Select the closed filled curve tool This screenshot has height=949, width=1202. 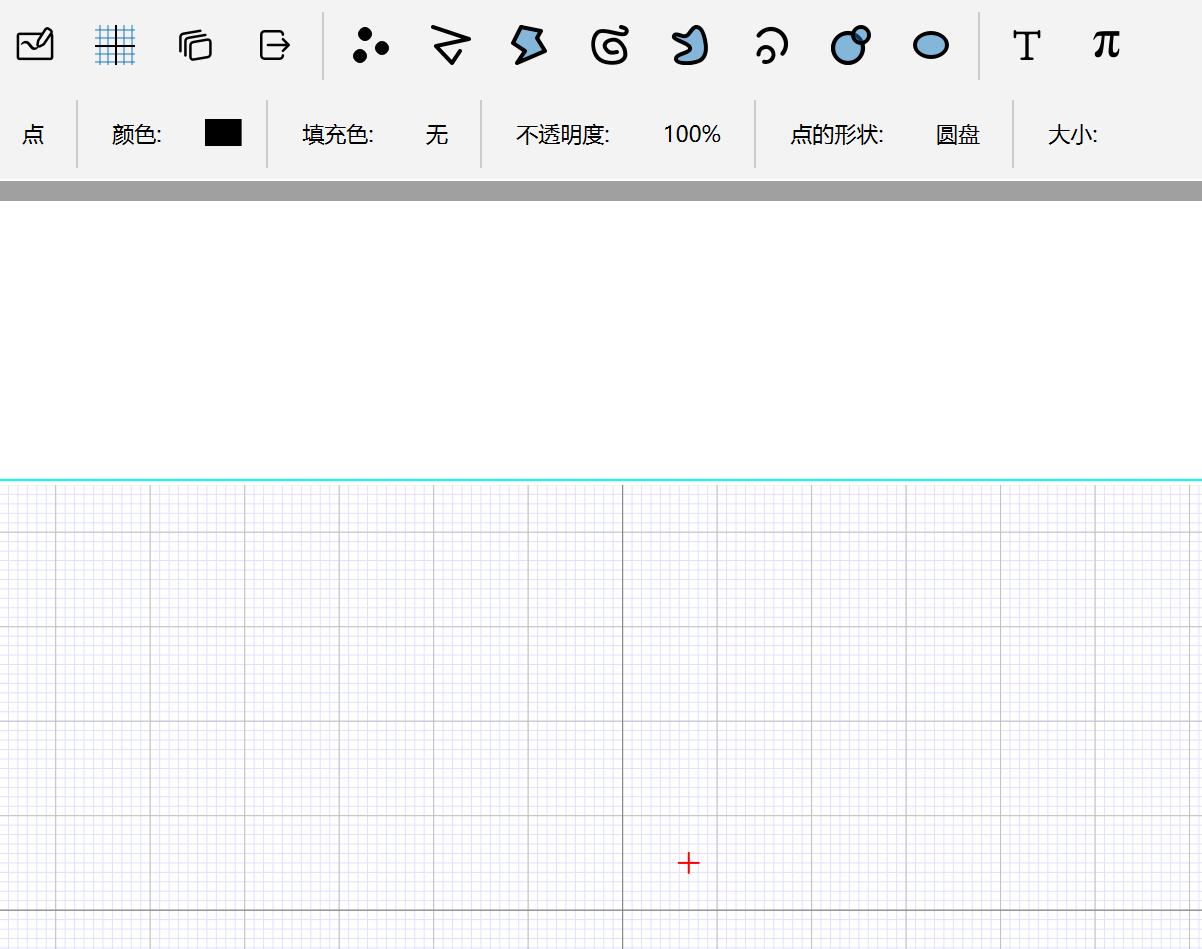tap(689, 45)
